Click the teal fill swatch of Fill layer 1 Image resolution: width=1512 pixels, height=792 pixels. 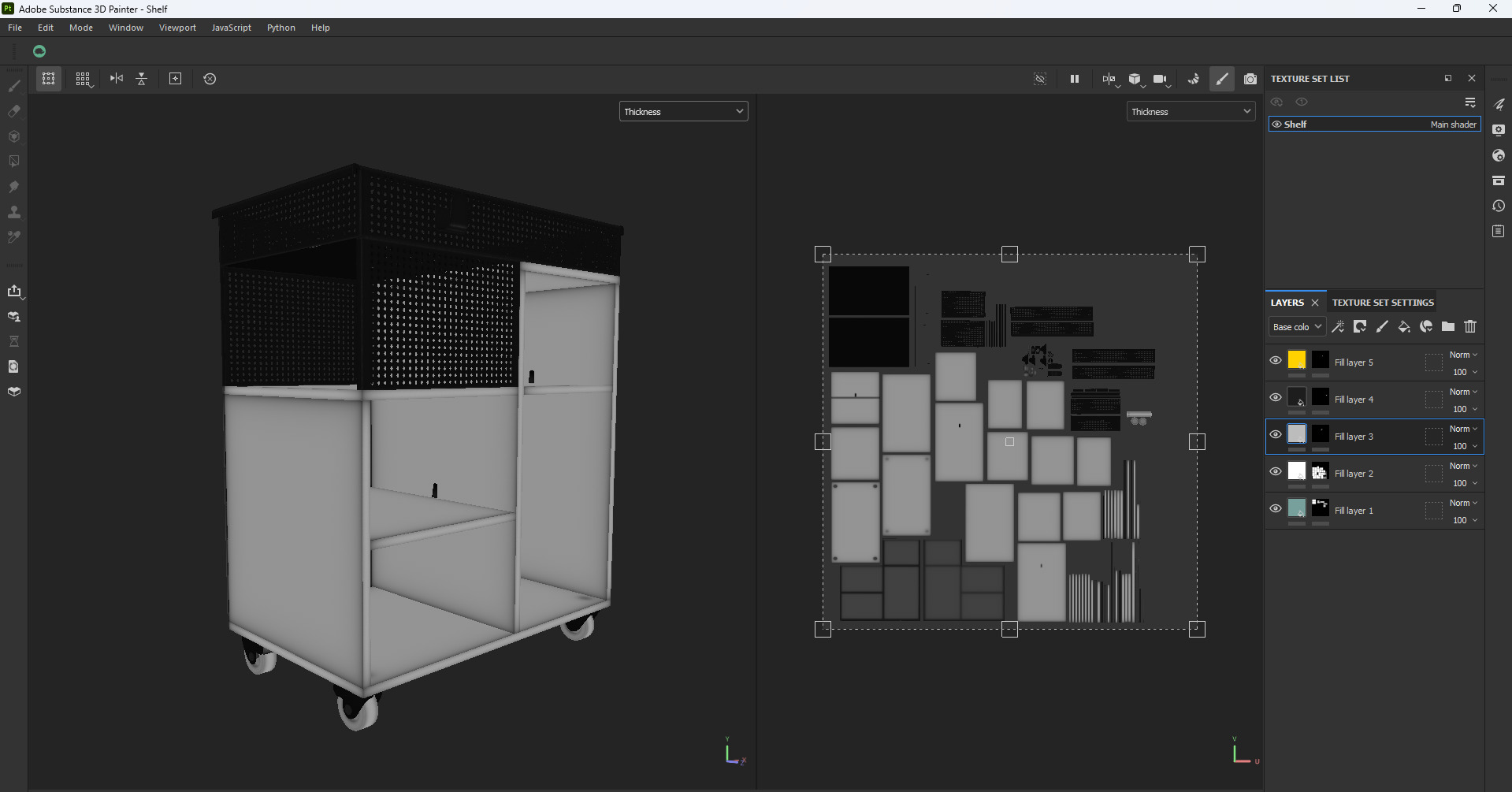coord(1297,508)
